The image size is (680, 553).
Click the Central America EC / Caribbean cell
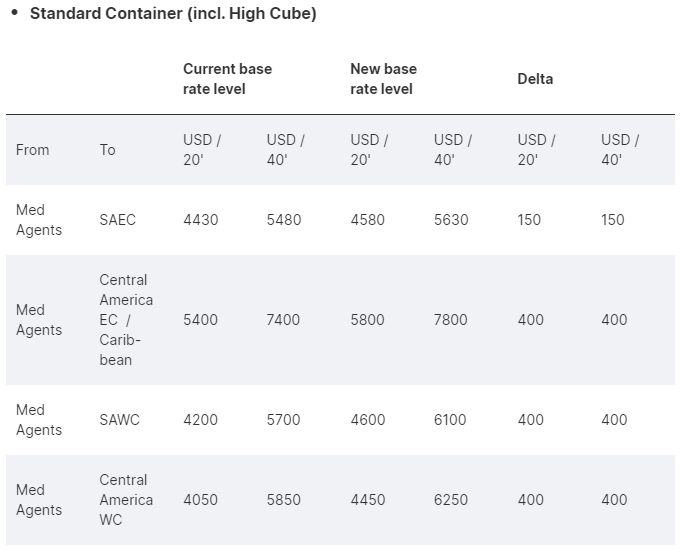coord(126,320)
